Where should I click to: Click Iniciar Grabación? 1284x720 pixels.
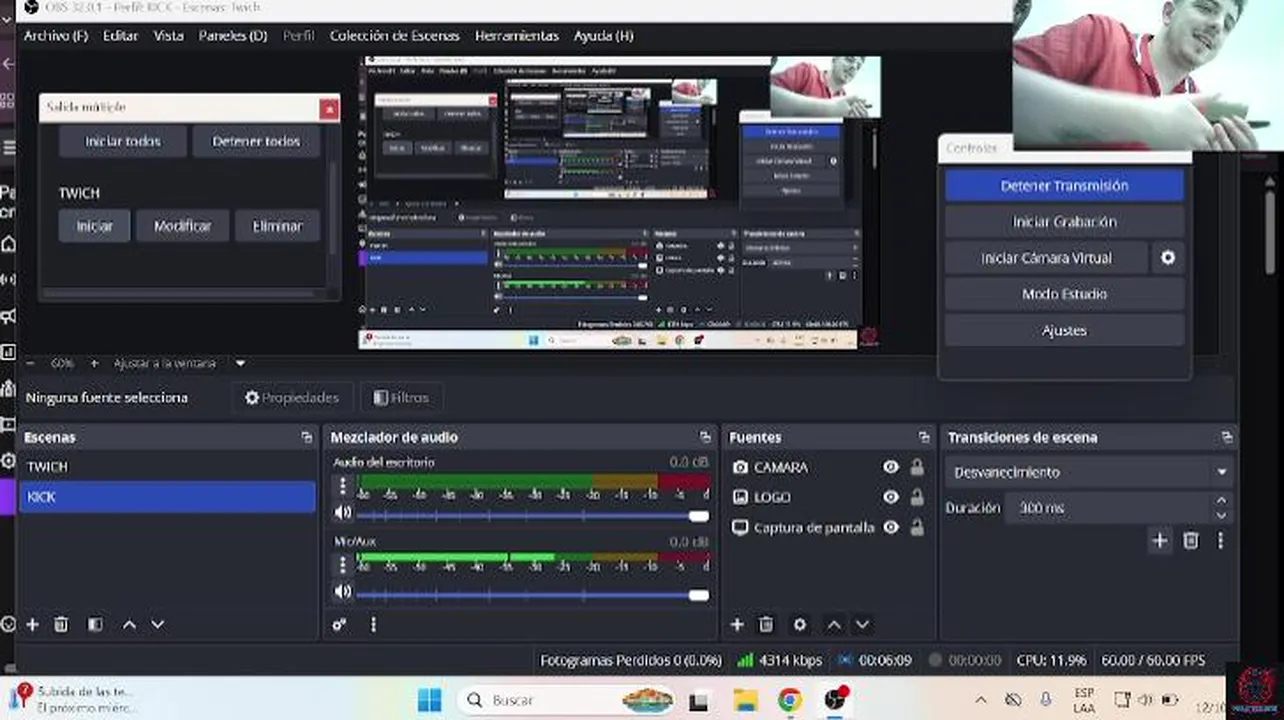tap(1064, 222)
